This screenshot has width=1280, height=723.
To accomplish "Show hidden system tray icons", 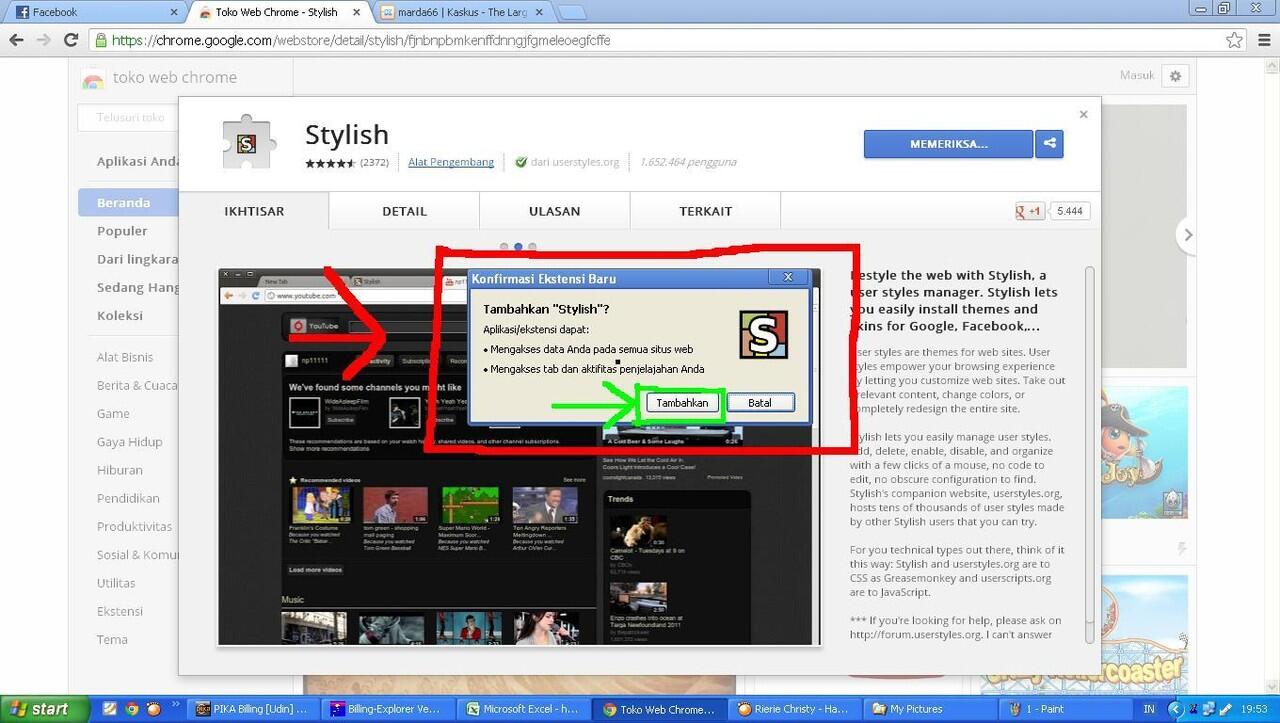I will [1177, 709].
